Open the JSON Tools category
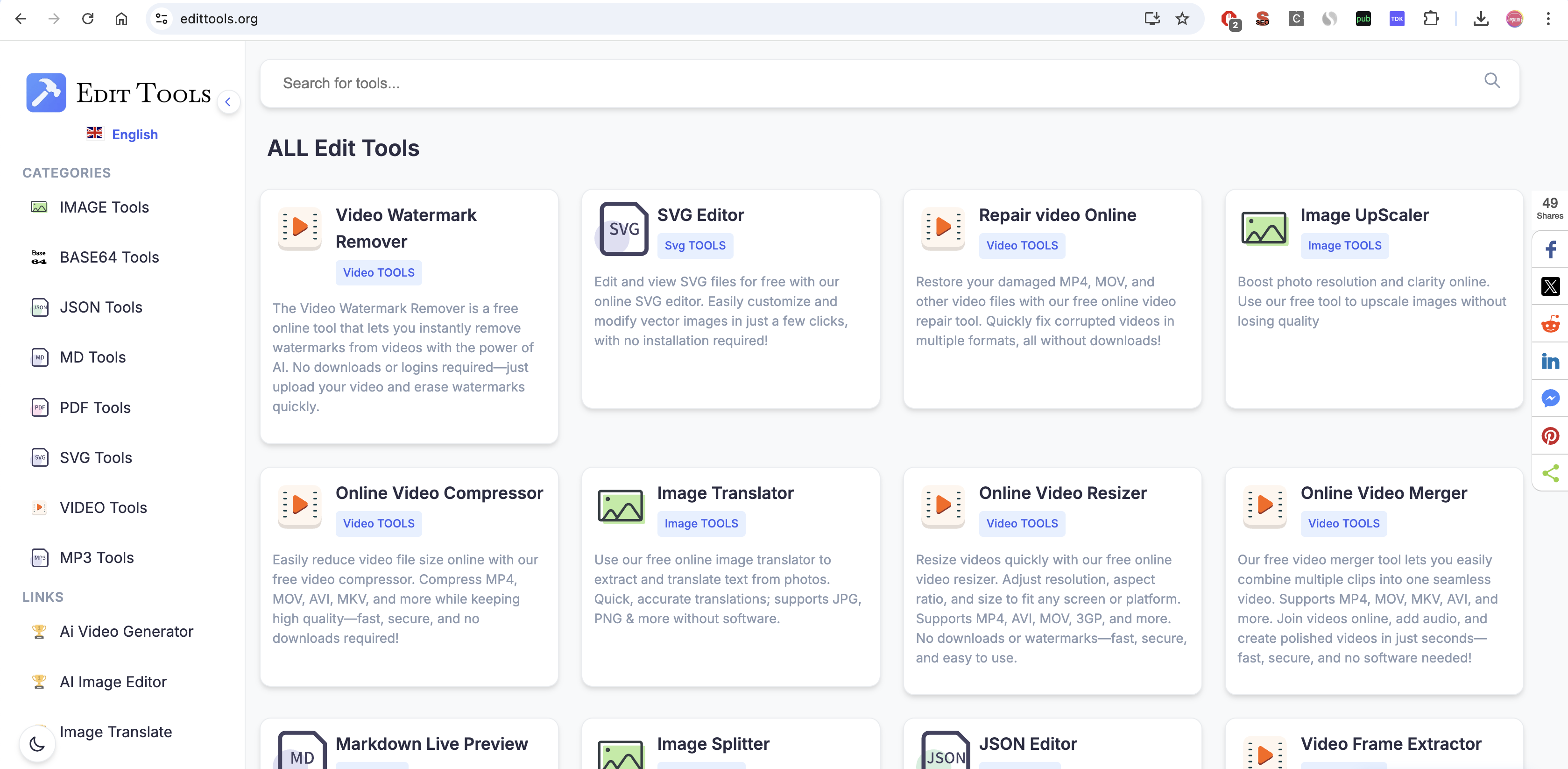This screenshot has width=1568, height=769. [x=100, y=307]
